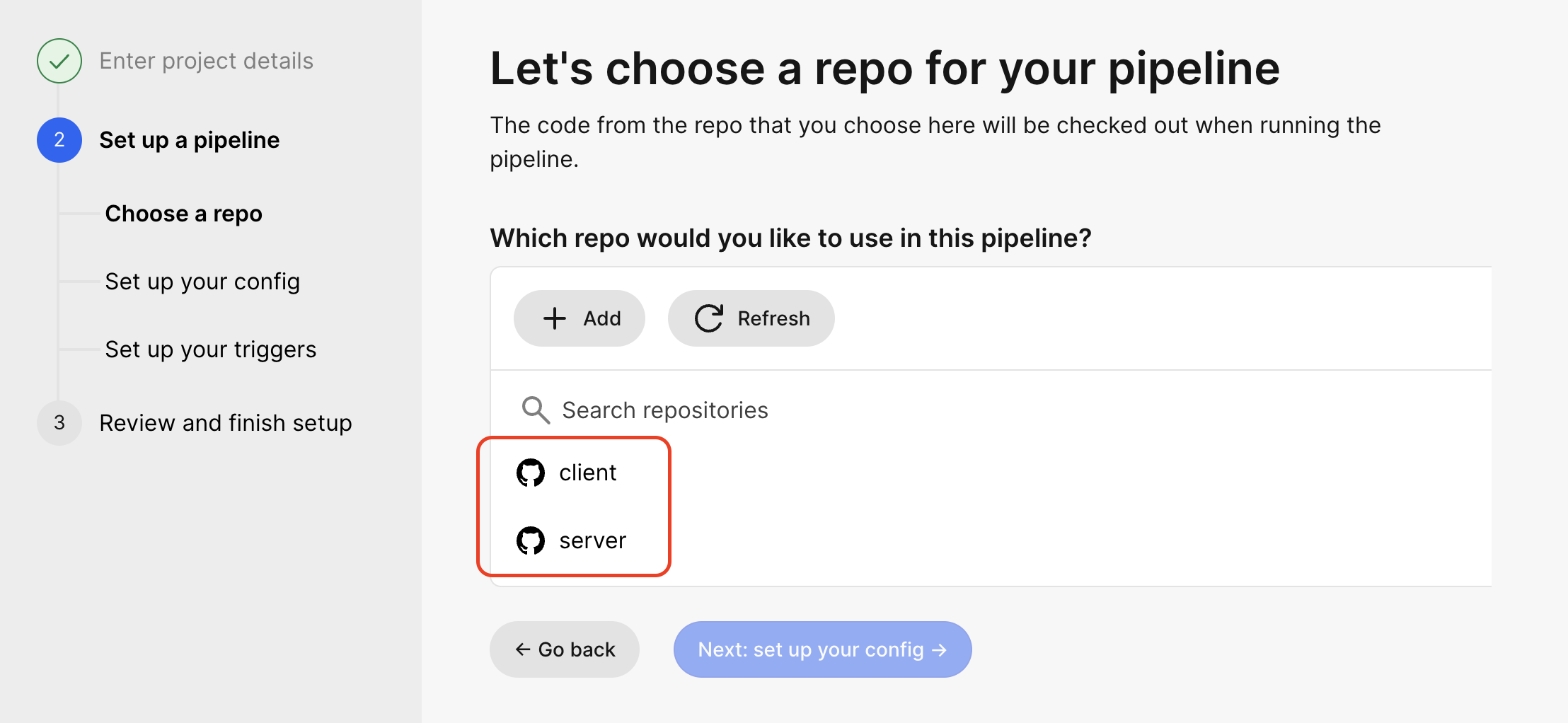Screen dimensions: 1568x723
Task: Click the plus icon on Add
Action: tap(555, 318)
